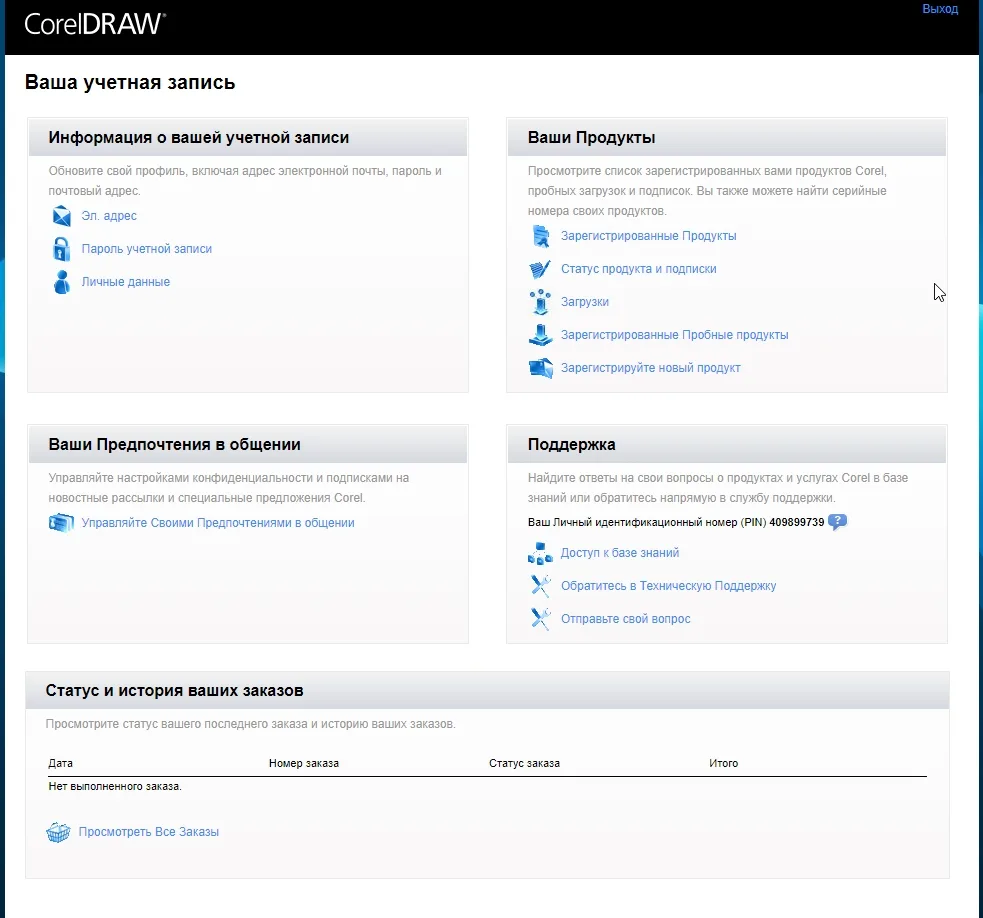Click the checkmark icon beside Статус продукта

pos(541,269)
